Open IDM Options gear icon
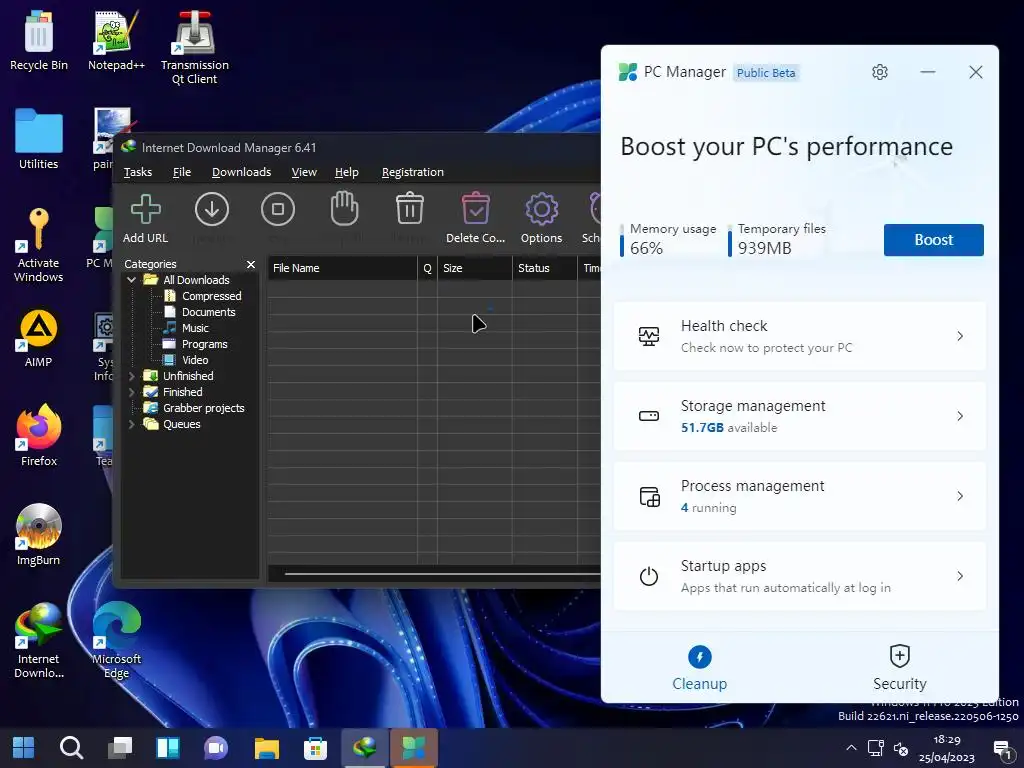Viewport: 1024px width, 768px height. [541, 219]
